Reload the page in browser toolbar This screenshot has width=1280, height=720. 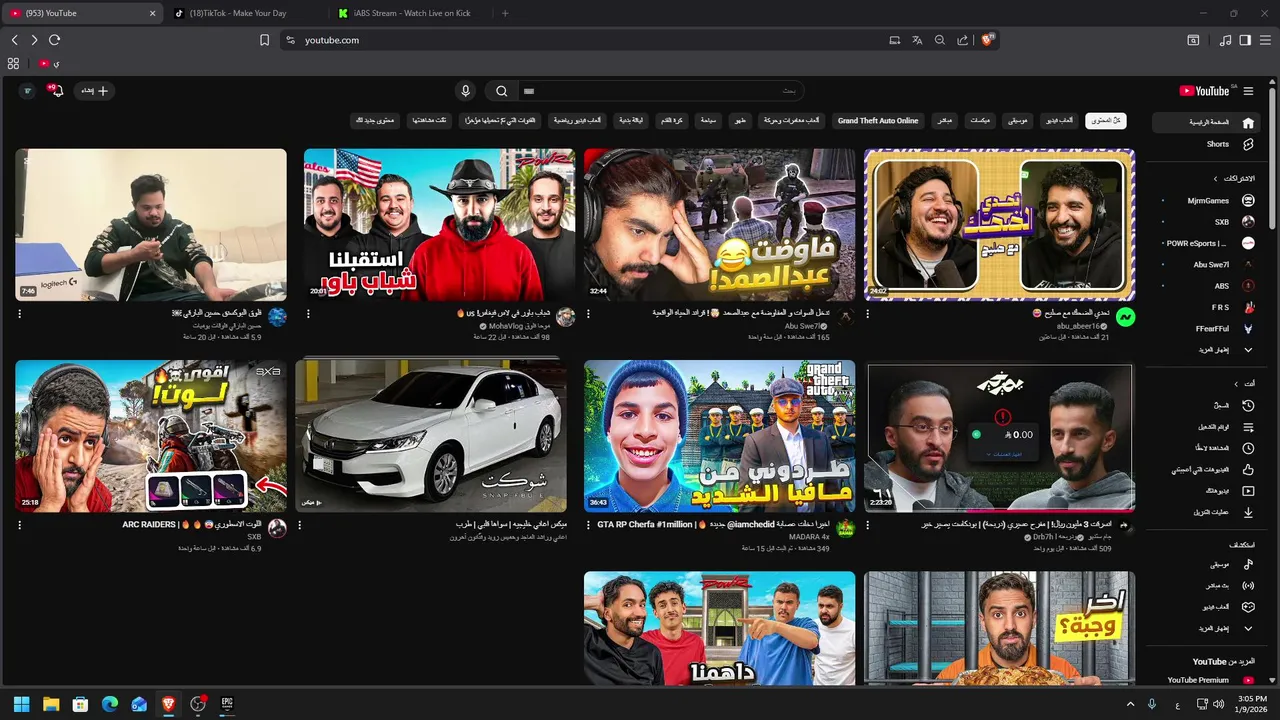pyautogui.click(x=54, y=40)
